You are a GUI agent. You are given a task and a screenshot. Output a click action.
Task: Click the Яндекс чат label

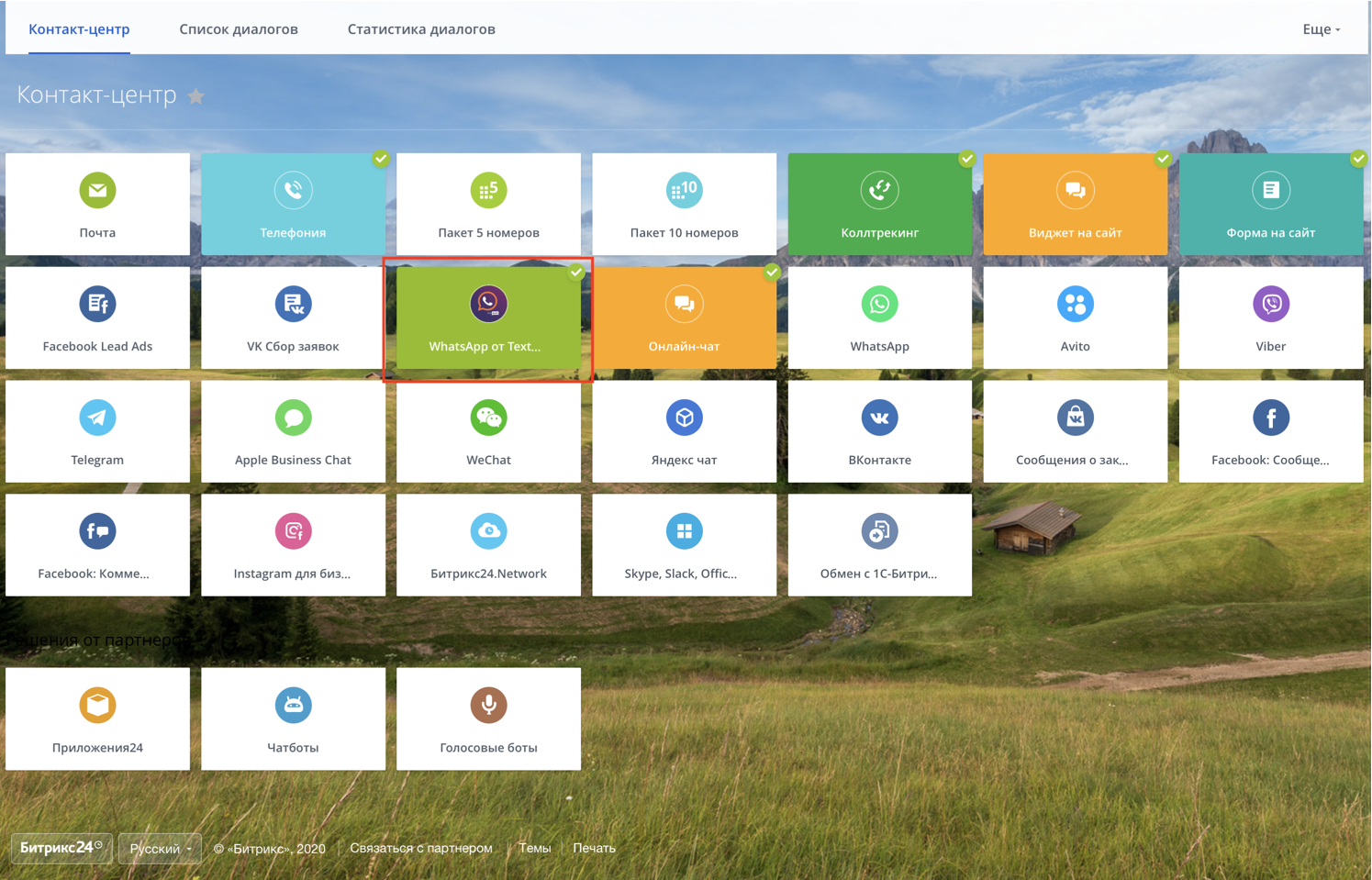[684, 461]
